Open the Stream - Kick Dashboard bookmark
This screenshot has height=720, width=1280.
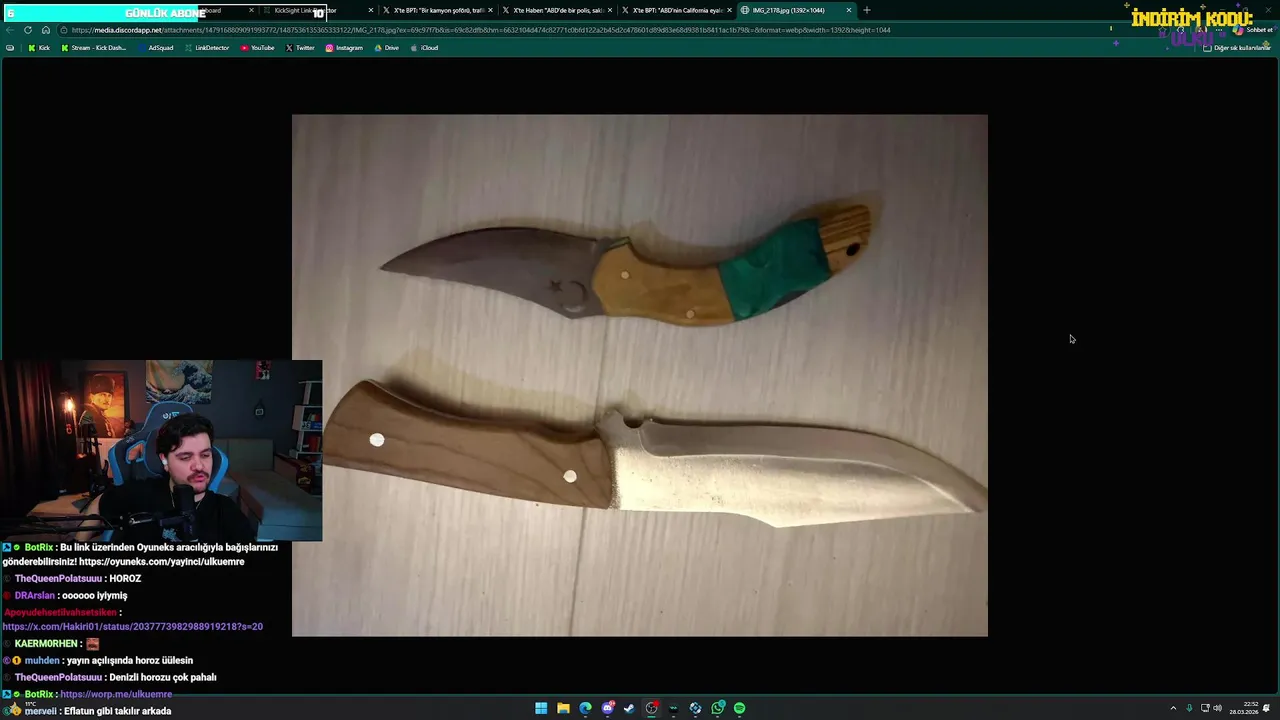[94, 48]
